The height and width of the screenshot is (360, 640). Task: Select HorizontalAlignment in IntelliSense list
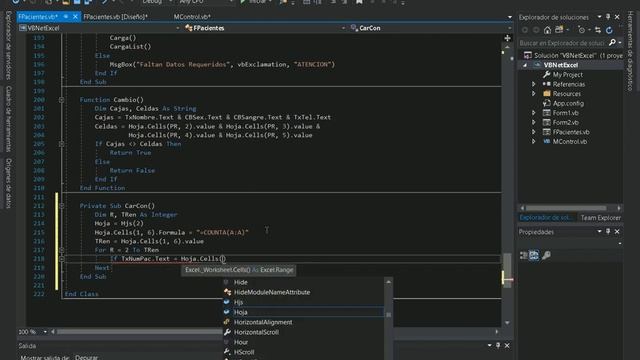click(304, 322)
